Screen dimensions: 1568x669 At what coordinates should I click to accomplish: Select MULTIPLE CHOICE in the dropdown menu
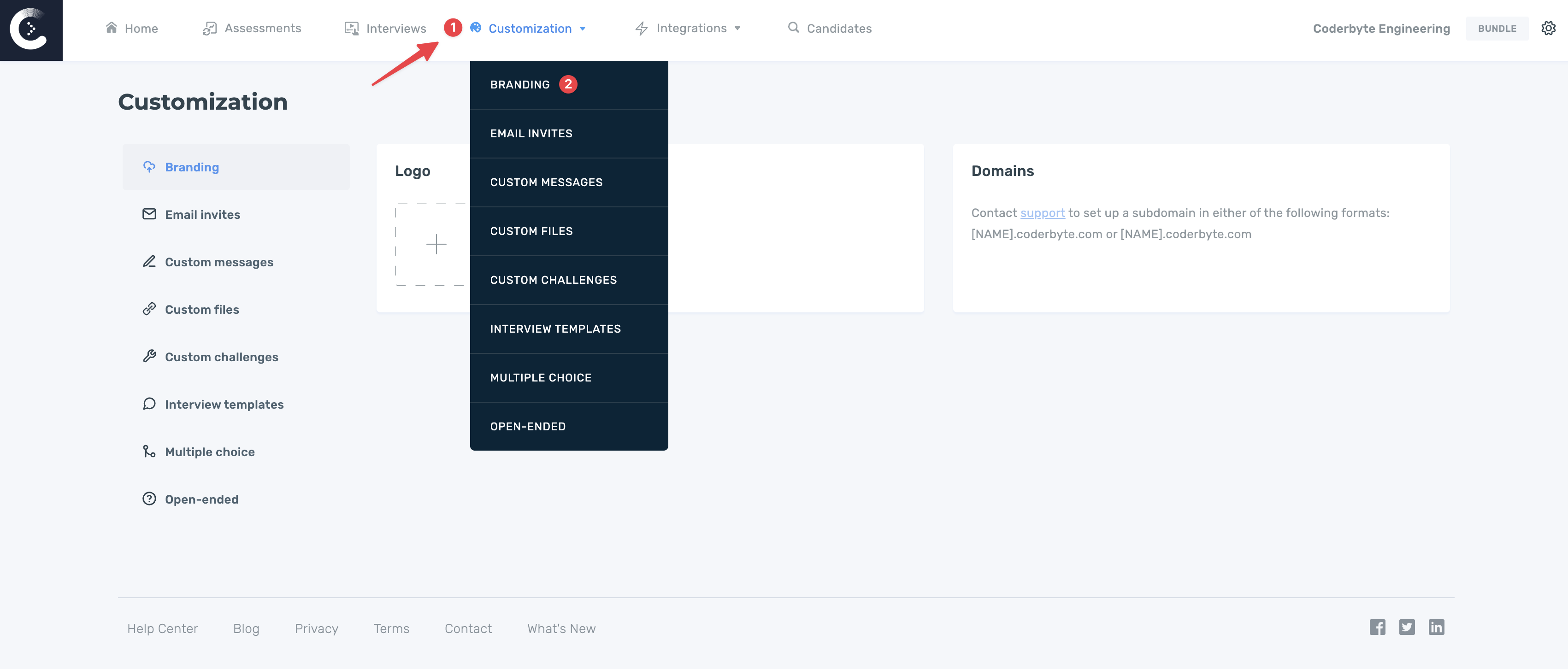click(x=569, y=377)
